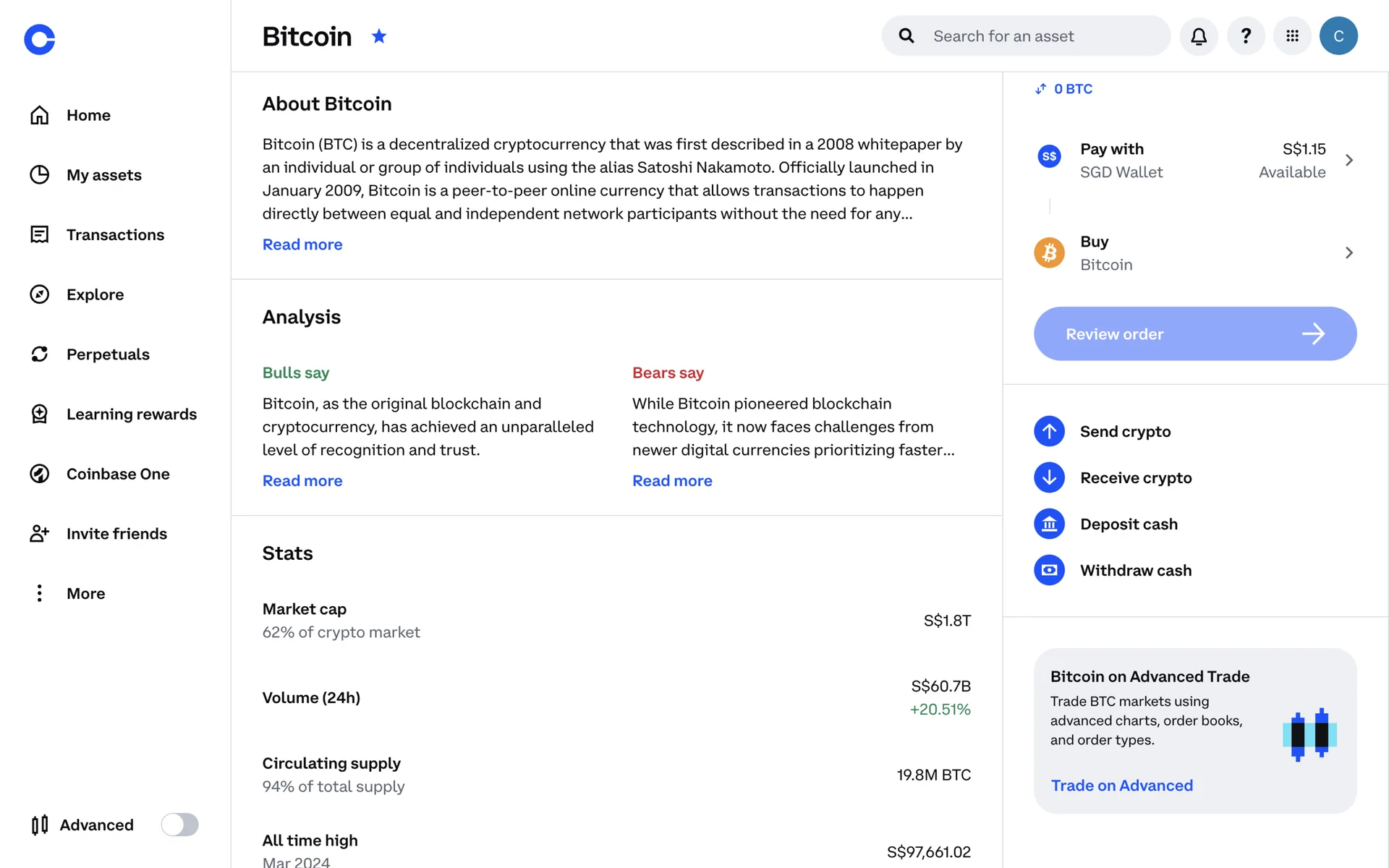Switch the 0 BTC currency swap

click(1063, 89)
